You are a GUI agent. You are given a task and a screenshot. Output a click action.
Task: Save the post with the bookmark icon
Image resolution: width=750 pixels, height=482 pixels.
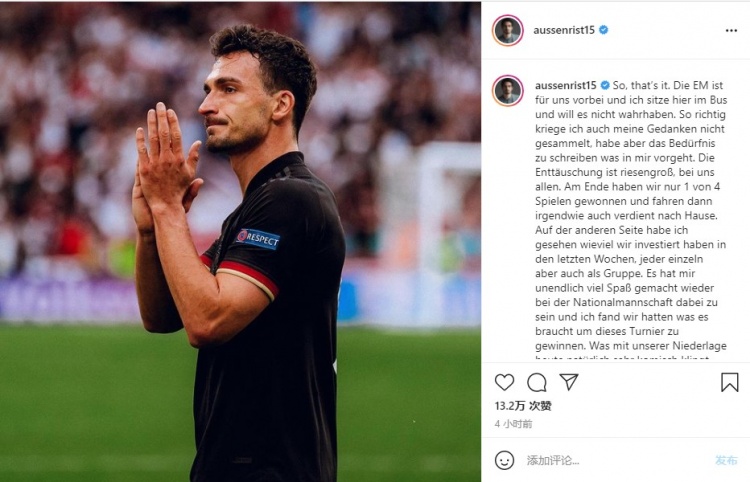click(729, 382)
